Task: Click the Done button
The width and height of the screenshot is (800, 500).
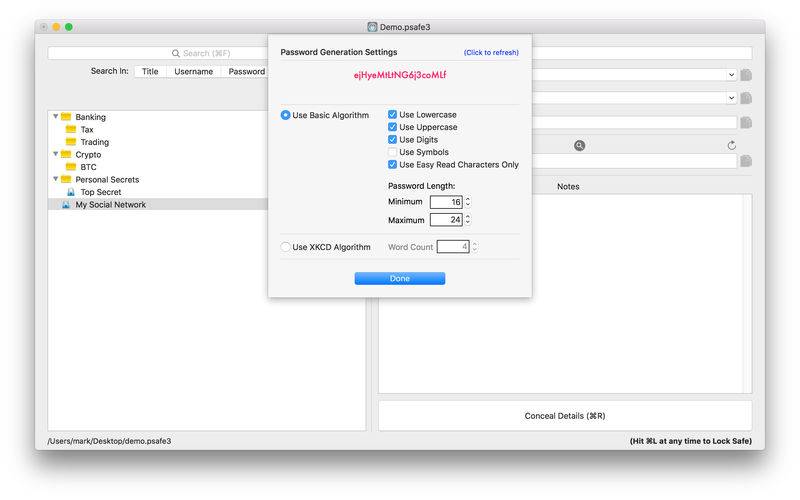Action: click(x=399, y=279)
